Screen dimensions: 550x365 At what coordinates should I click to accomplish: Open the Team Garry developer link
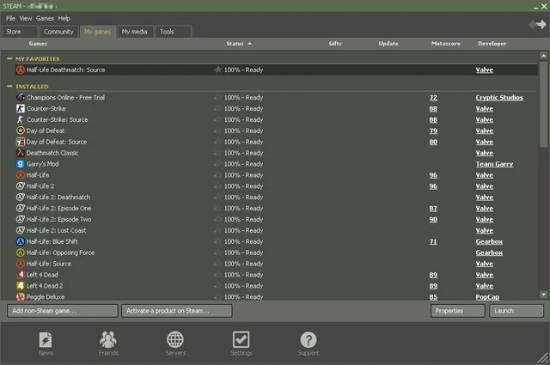(494, 164)
